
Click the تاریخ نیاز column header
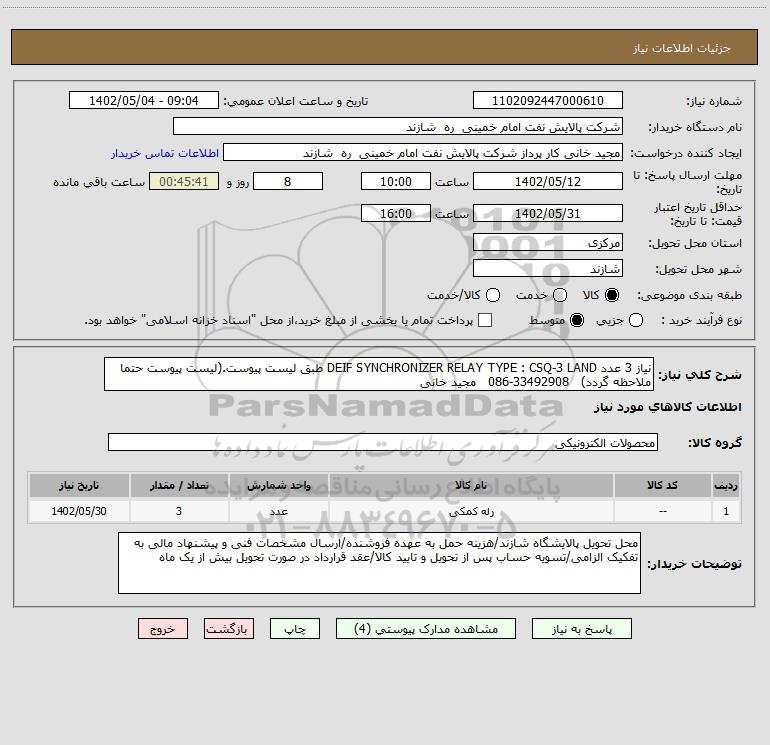[79, 485]
